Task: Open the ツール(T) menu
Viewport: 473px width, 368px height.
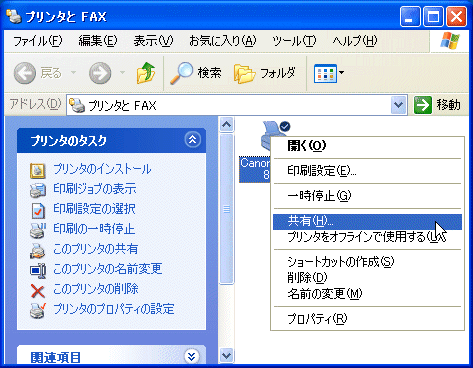Action: coord(294,41)
